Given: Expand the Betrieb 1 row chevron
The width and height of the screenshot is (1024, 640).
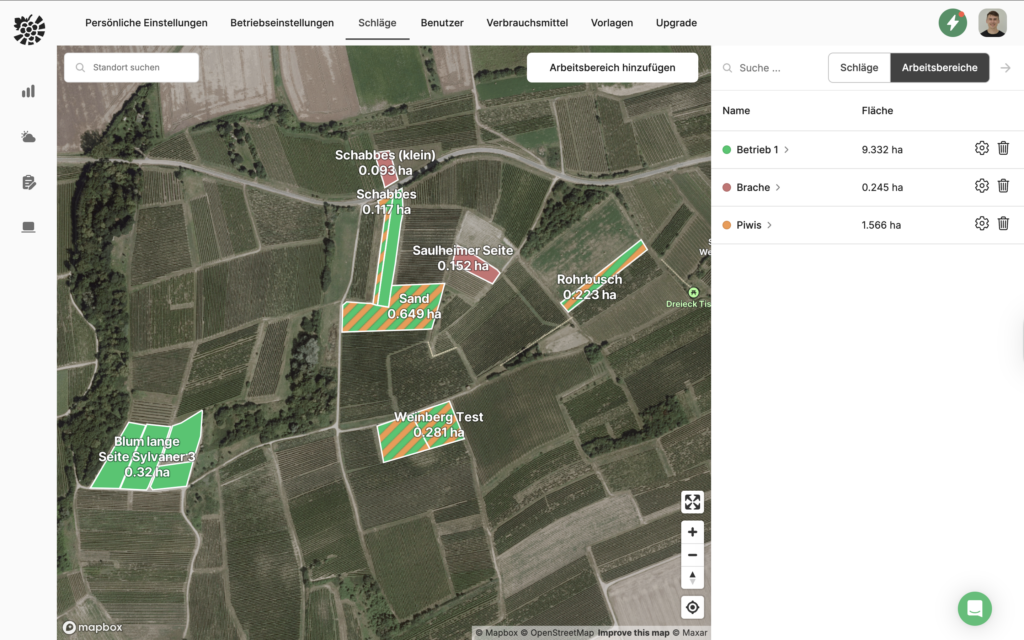Looking at the screenshot, I should [787, 150].
